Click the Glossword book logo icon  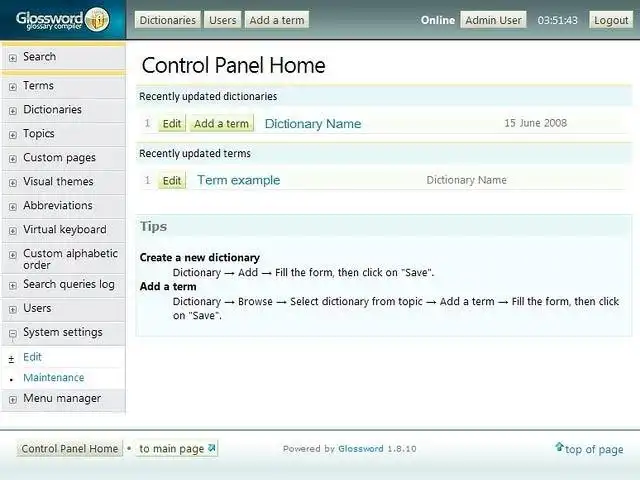tap(97, 20)
